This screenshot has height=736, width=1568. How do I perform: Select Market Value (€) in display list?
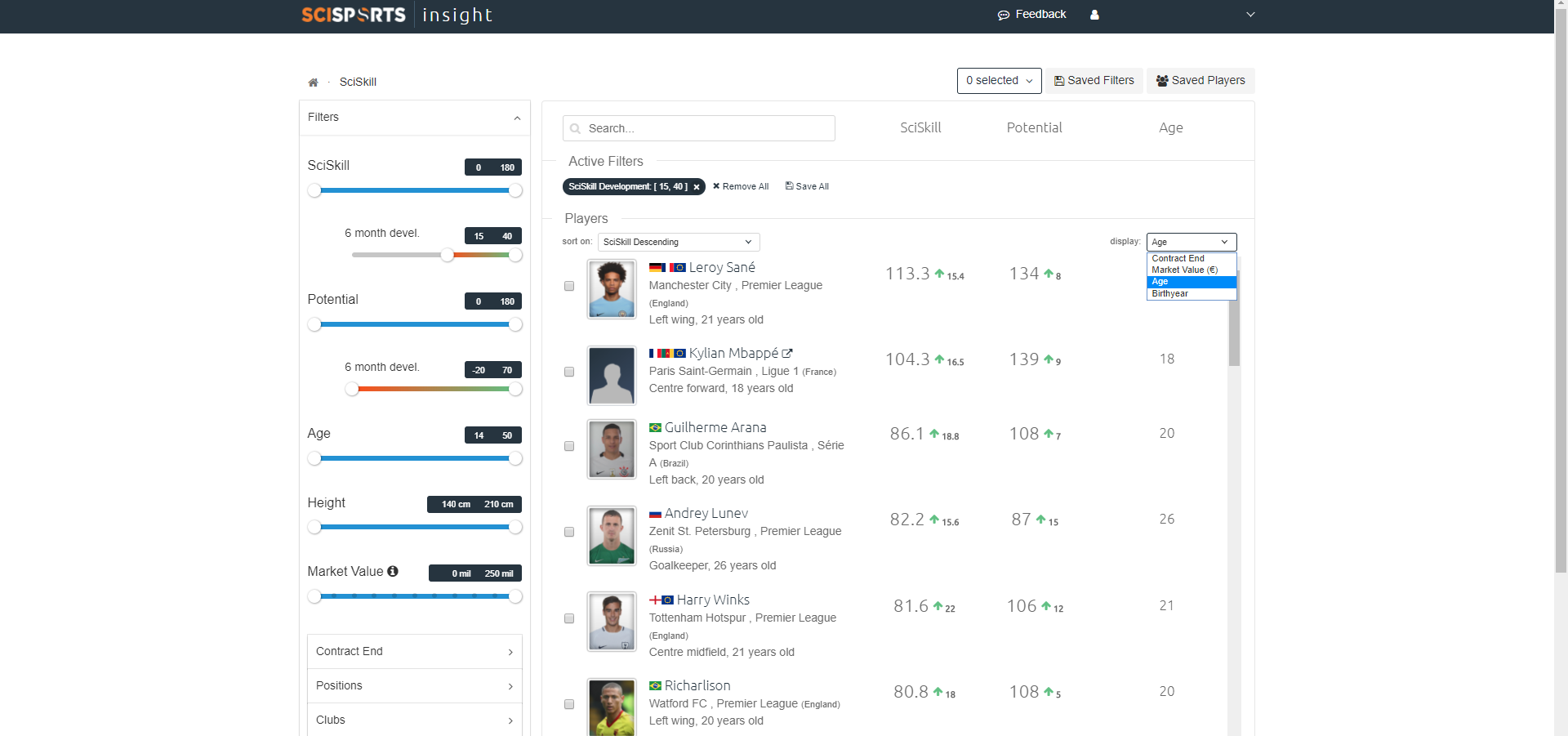pos(1192,270)
